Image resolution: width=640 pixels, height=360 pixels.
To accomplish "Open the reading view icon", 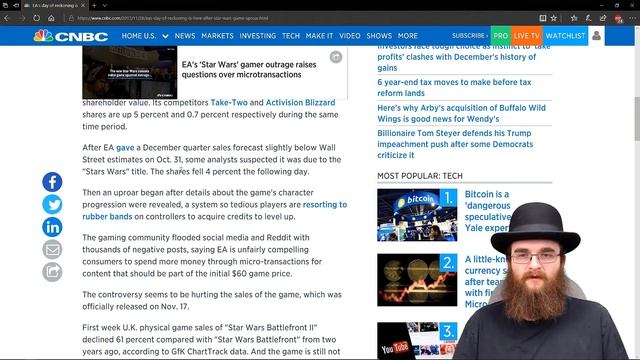I will tap(543, 18).
